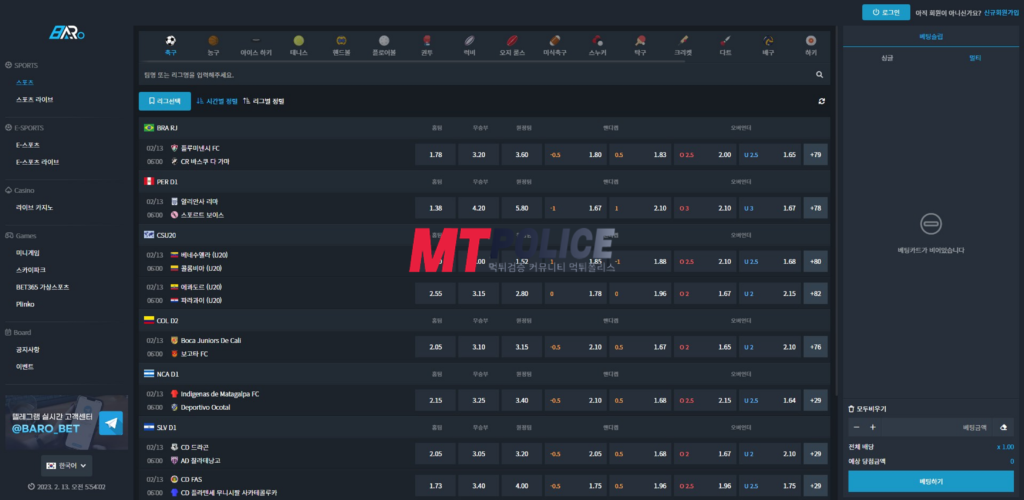Viewport: 1024px width, 500px height.
Task: Select the 아이스 하키 sport icon
Action: [256, 40]
